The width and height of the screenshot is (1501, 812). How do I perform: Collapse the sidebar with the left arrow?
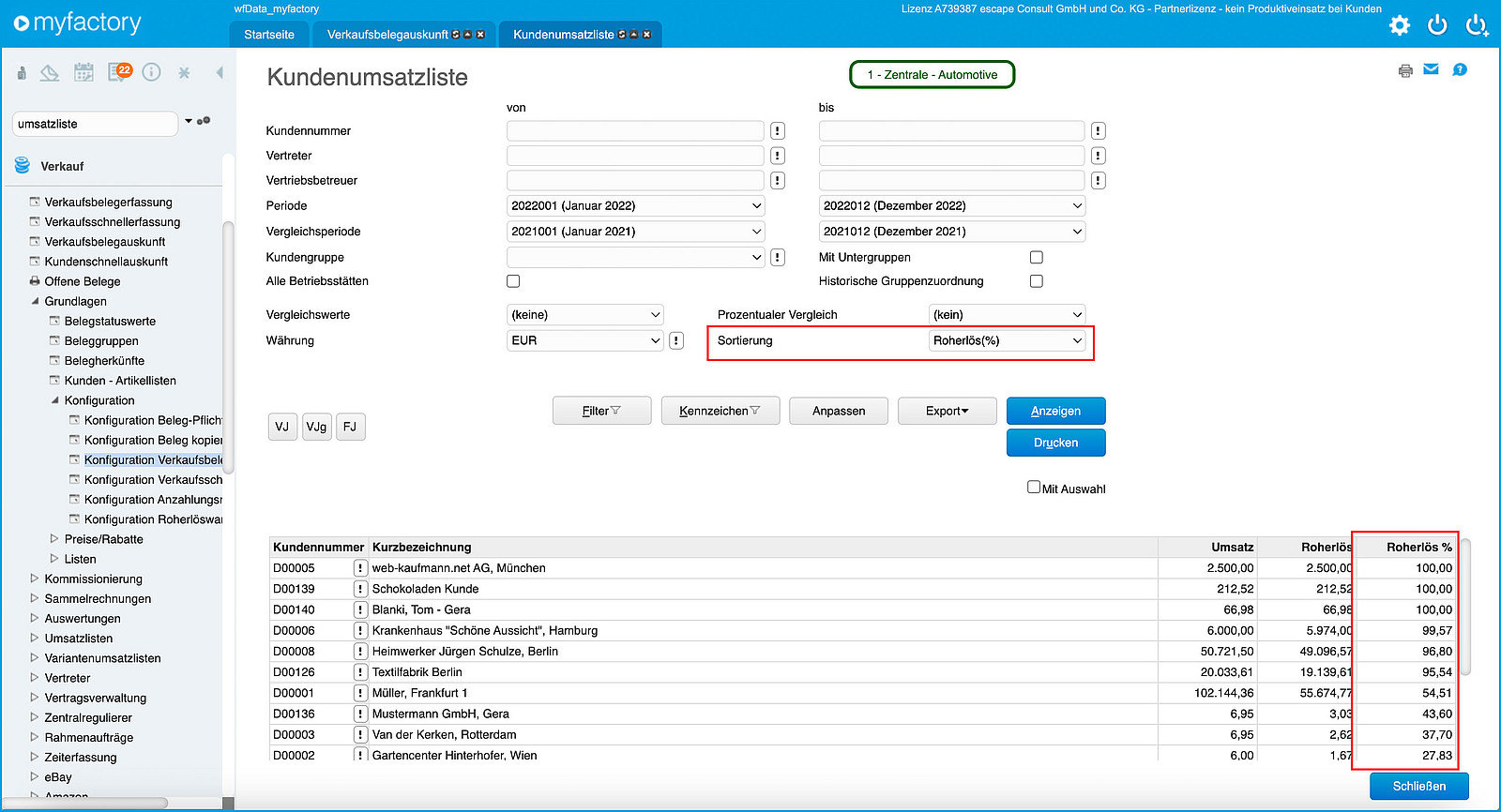coord(220,72)
